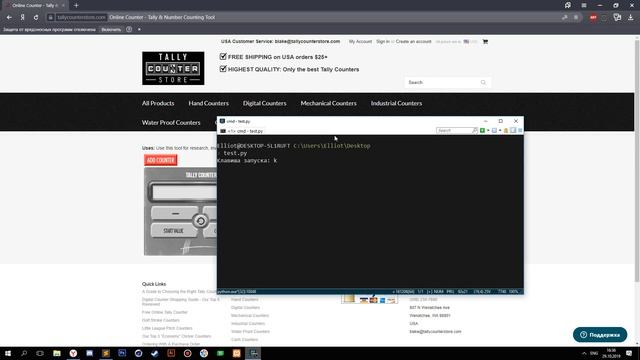Expand the dropdown arrow in protection bar
The height and width of the screenshot is (360, 640).
(139, 29)
